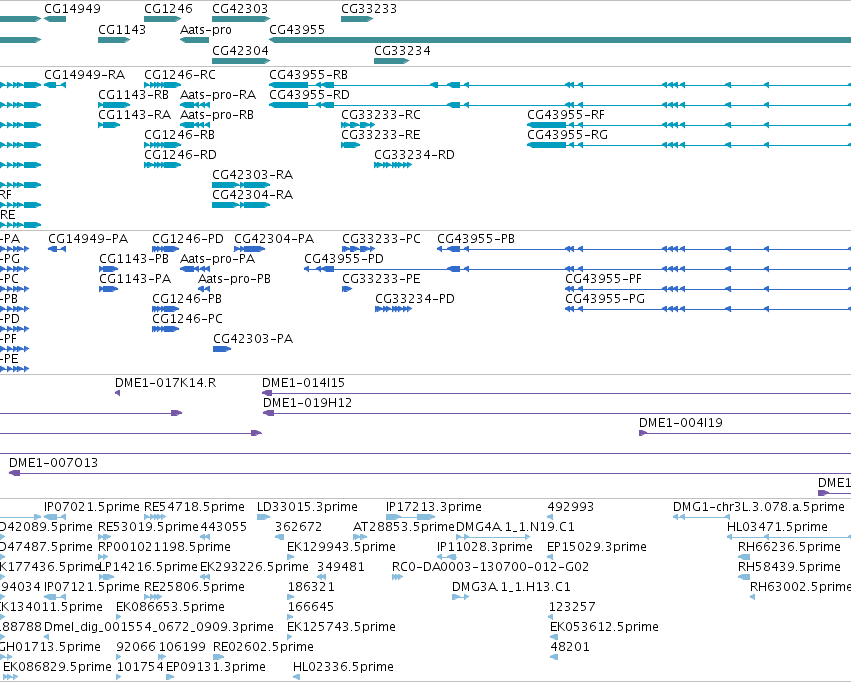Click protein CG33234-PD
Image resolution: width=851 pixels, height=682 pixels.
click(415, 299)
